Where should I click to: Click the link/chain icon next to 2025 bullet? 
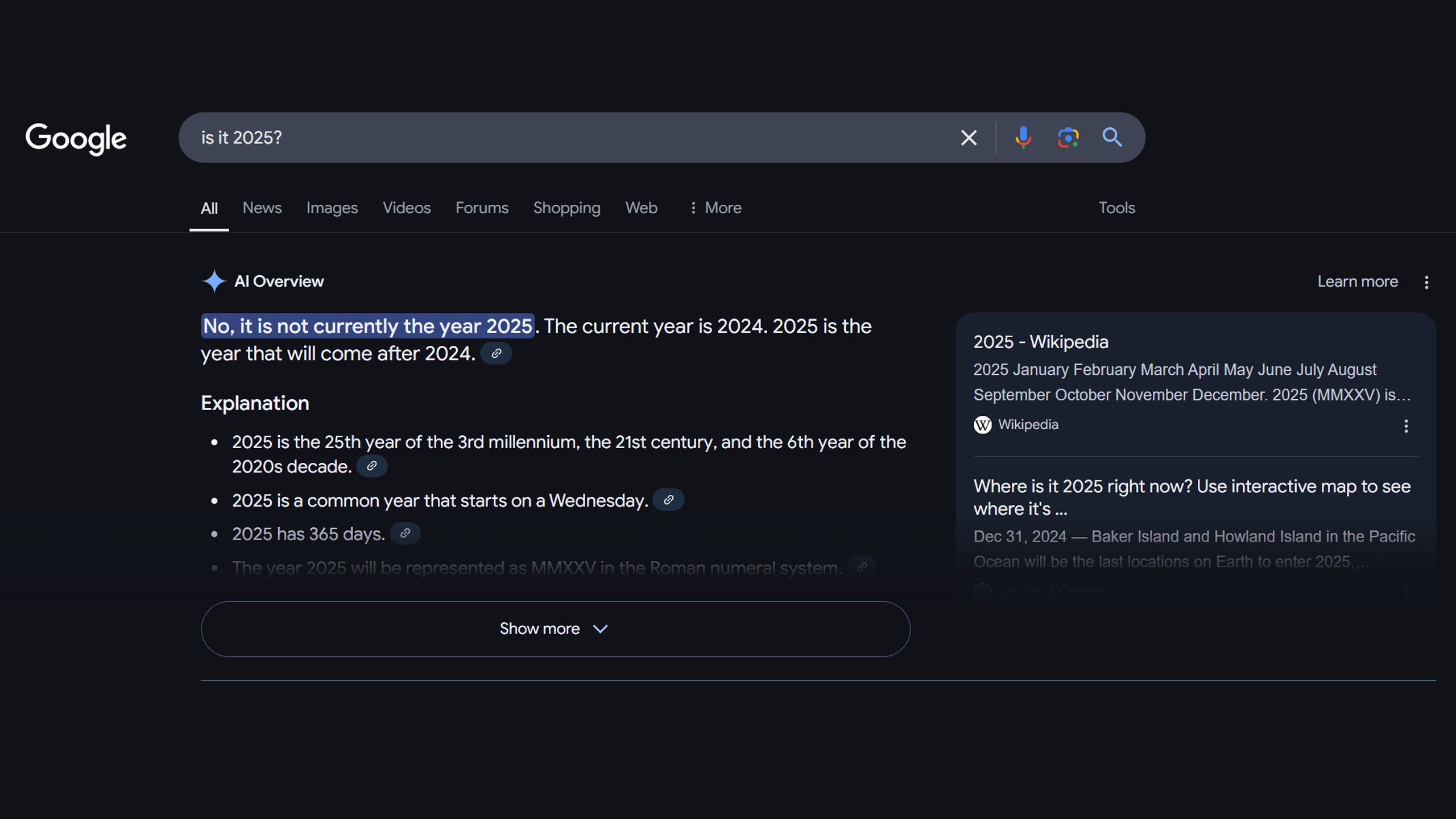pyautogui.click(x=371, y=466)
